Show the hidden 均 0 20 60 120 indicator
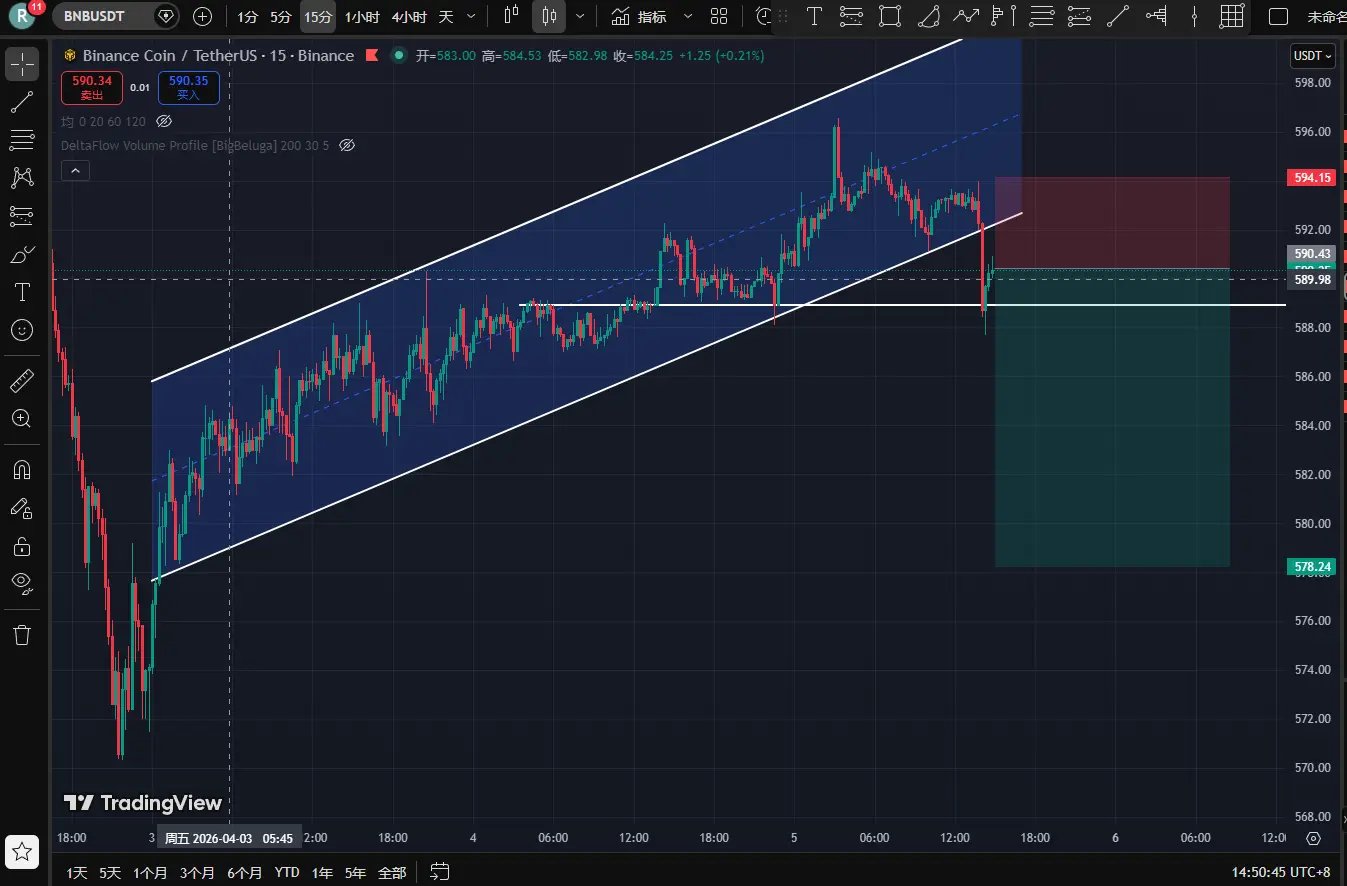 coord(164,121)
